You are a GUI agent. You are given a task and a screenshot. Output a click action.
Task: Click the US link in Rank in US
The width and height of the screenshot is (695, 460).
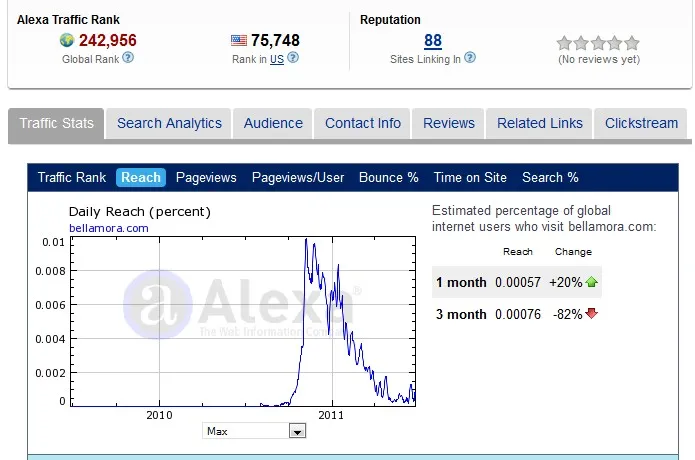[x=277, y=59]
